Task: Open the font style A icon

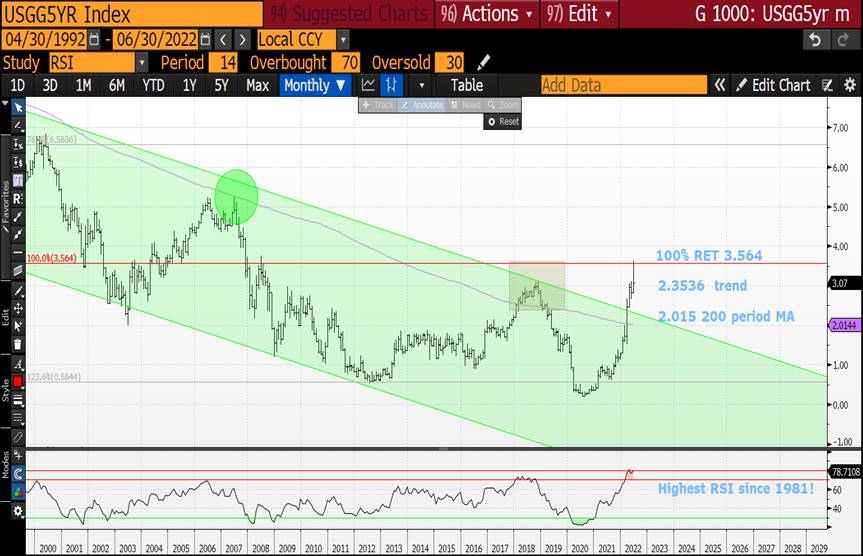Action: click(x=18, y=364)
